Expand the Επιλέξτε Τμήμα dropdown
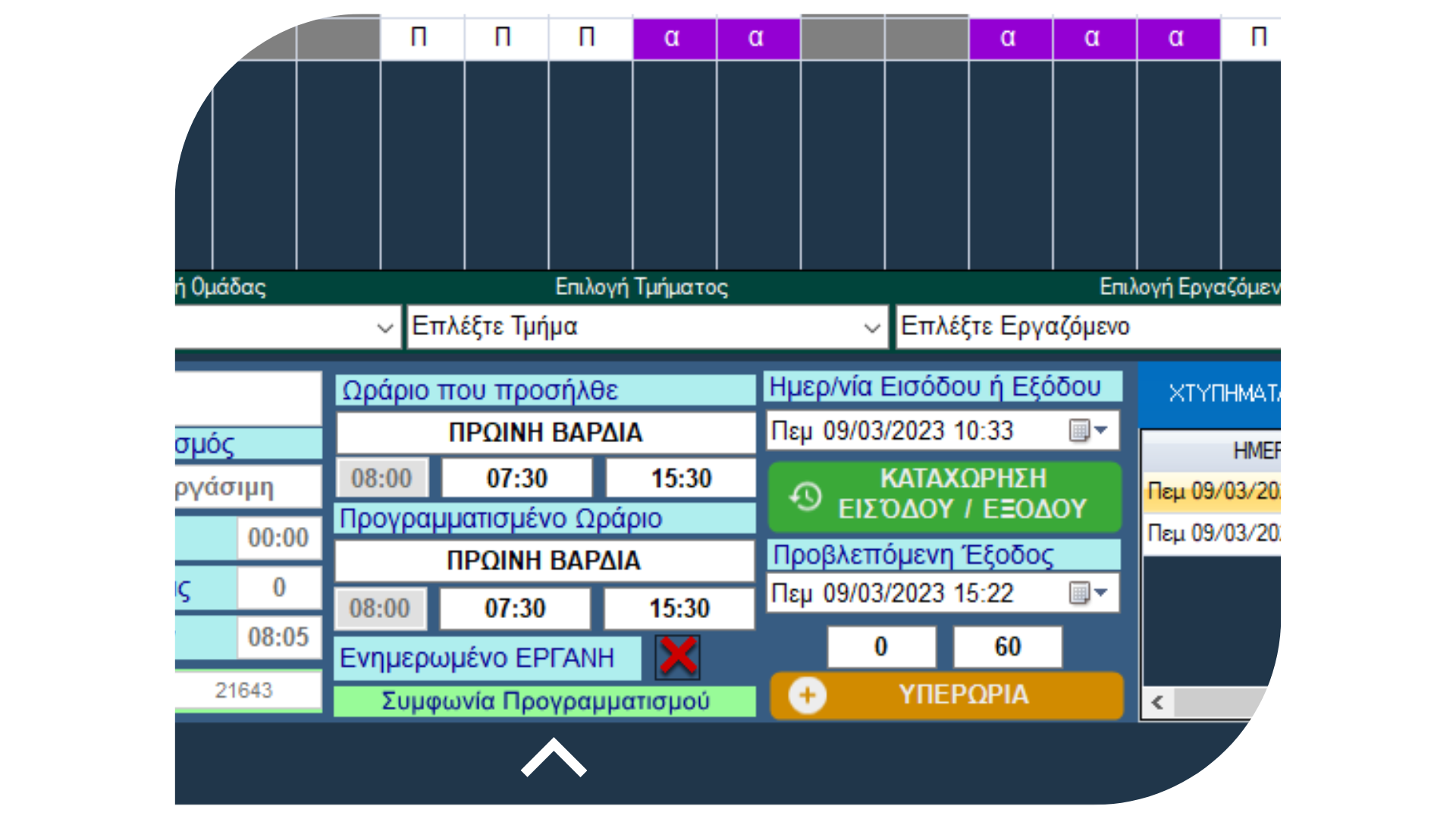This screenshot has width=1456, height=819. [x=871, y=328]
